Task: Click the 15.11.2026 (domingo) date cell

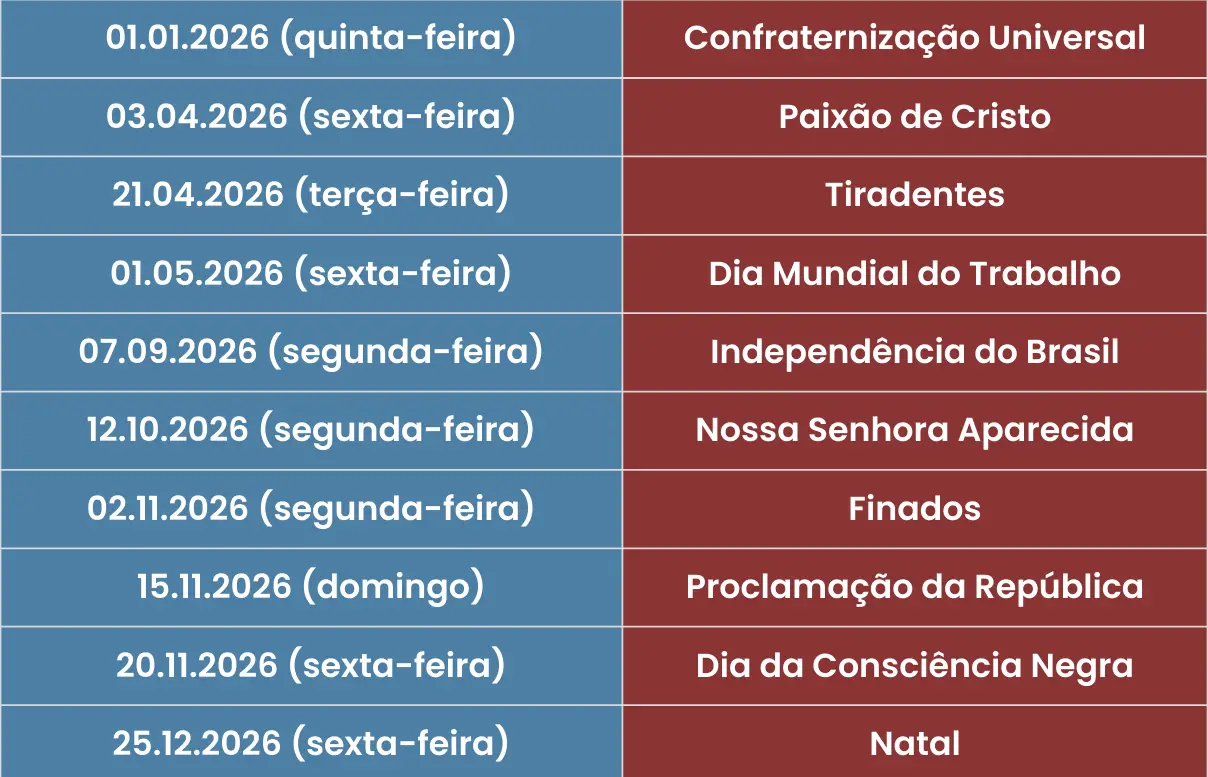Action: click(x=311, y=586)
